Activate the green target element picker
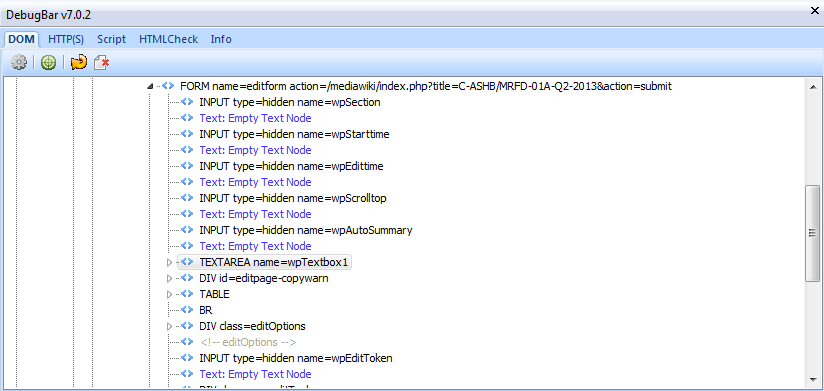824x391 pixels. pos(48,63)
